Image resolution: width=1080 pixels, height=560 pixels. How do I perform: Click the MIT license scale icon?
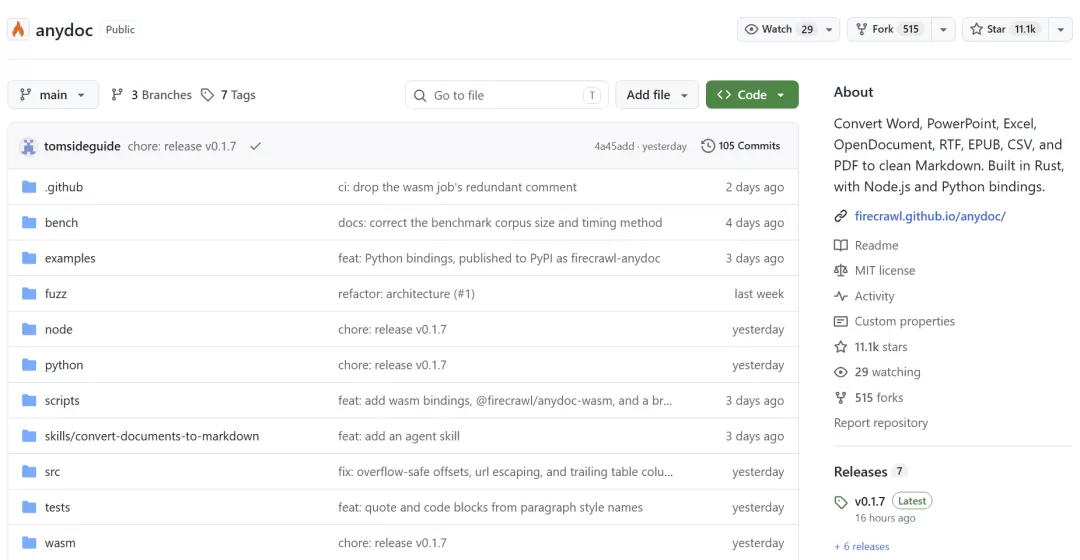(x=840, y=271)
